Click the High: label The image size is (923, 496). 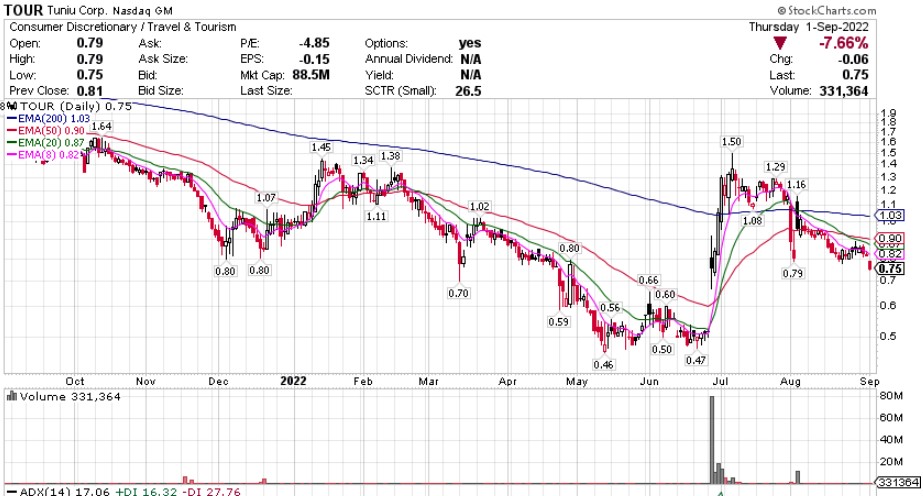22,59
